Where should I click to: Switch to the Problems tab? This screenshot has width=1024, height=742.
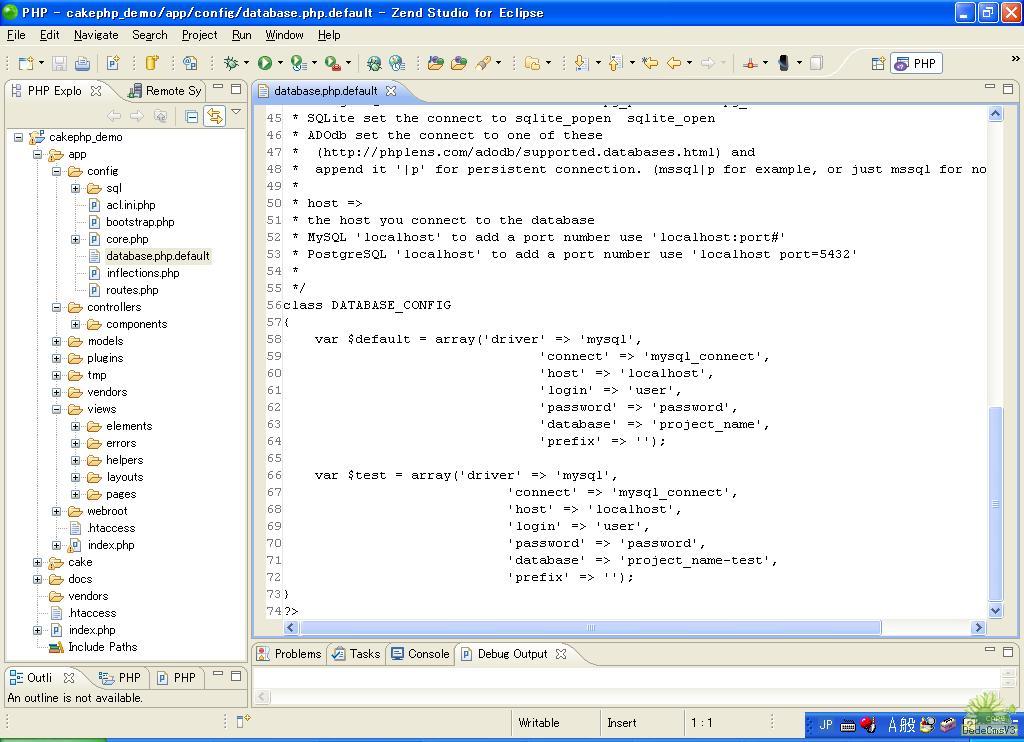pos(289,654)
